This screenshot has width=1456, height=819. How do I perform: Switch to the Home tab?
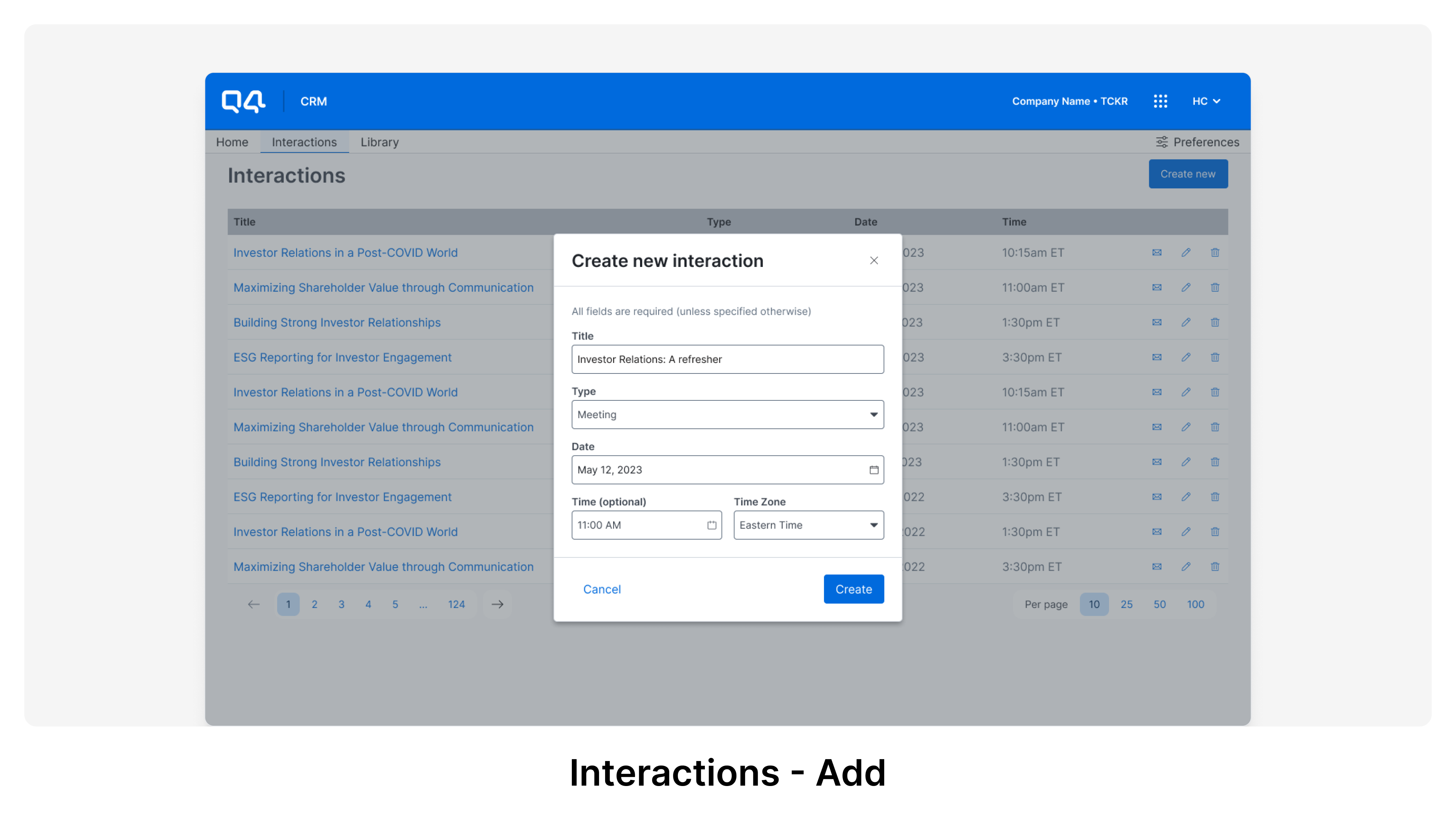[x=232, y=142]
